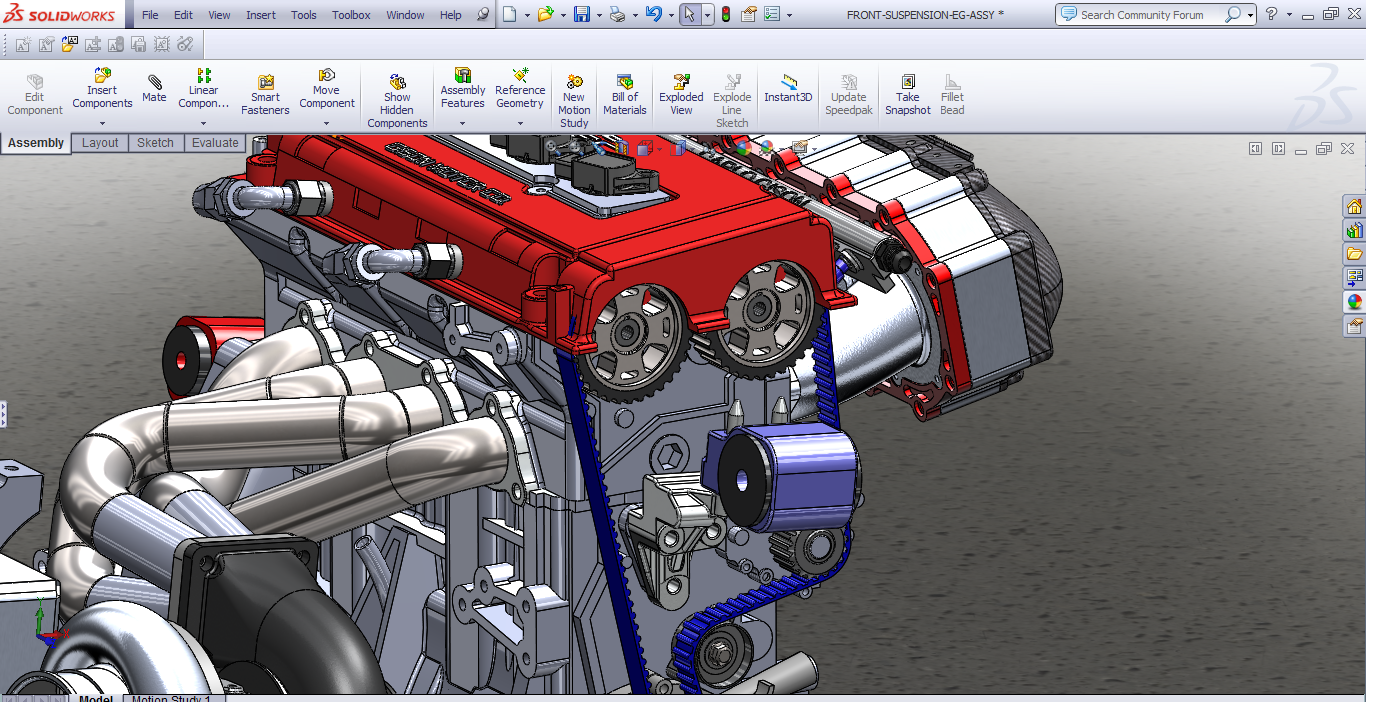The height and width of the screenshot is (702, 1390).
Task: Open the Insert menu
Action: click(x=261, y=15)
